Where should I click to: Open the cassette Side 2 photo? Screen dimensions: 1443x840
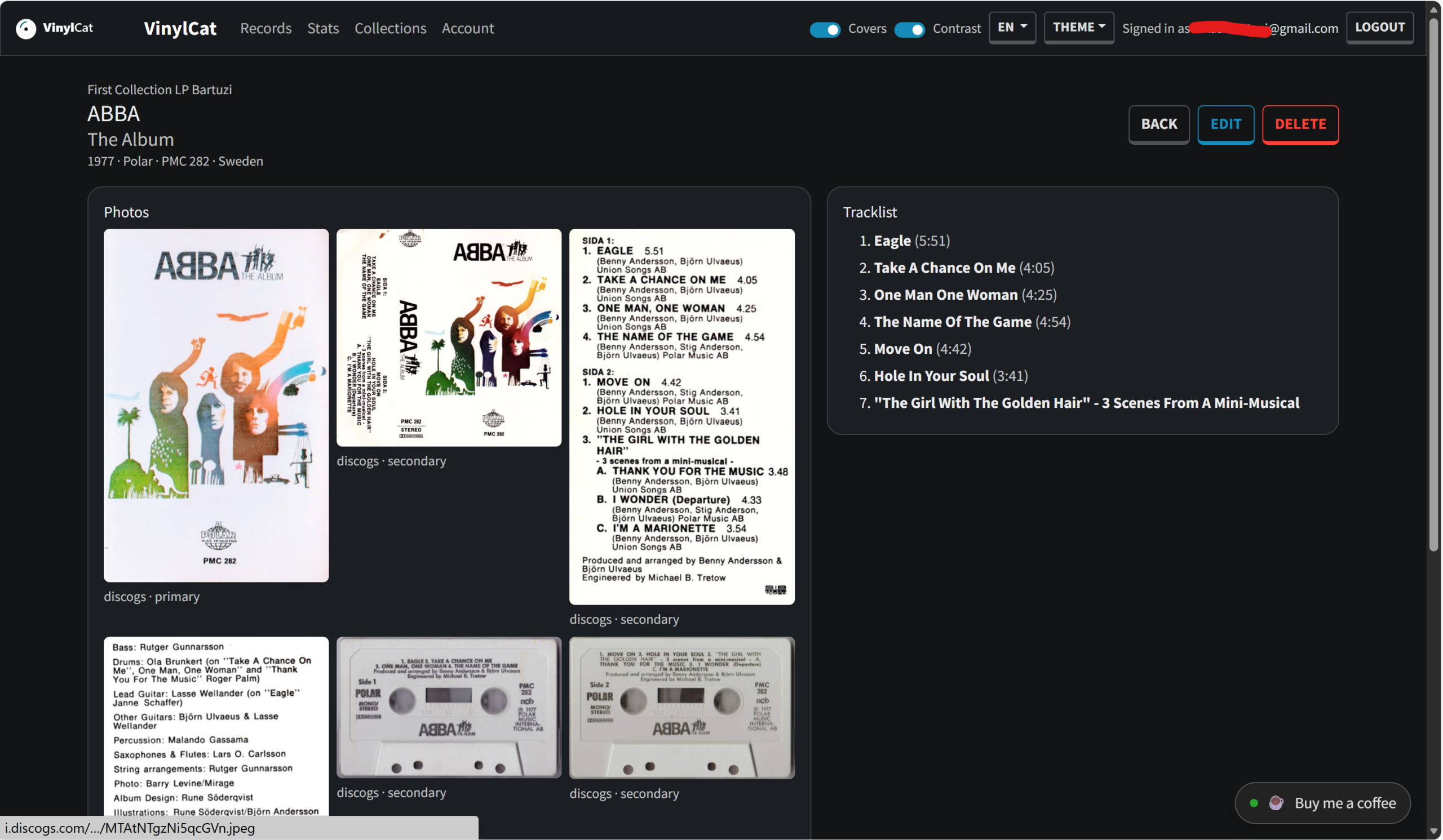point(681,708)
